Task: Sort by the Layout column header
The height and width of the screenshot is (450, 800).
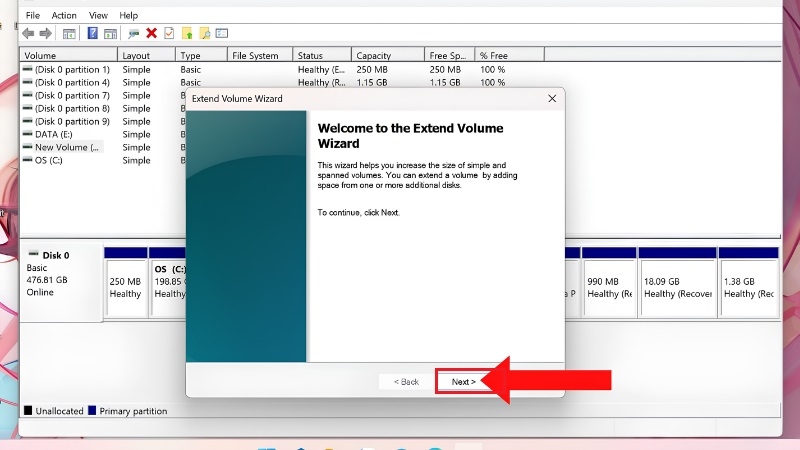Action: (146, 55)
